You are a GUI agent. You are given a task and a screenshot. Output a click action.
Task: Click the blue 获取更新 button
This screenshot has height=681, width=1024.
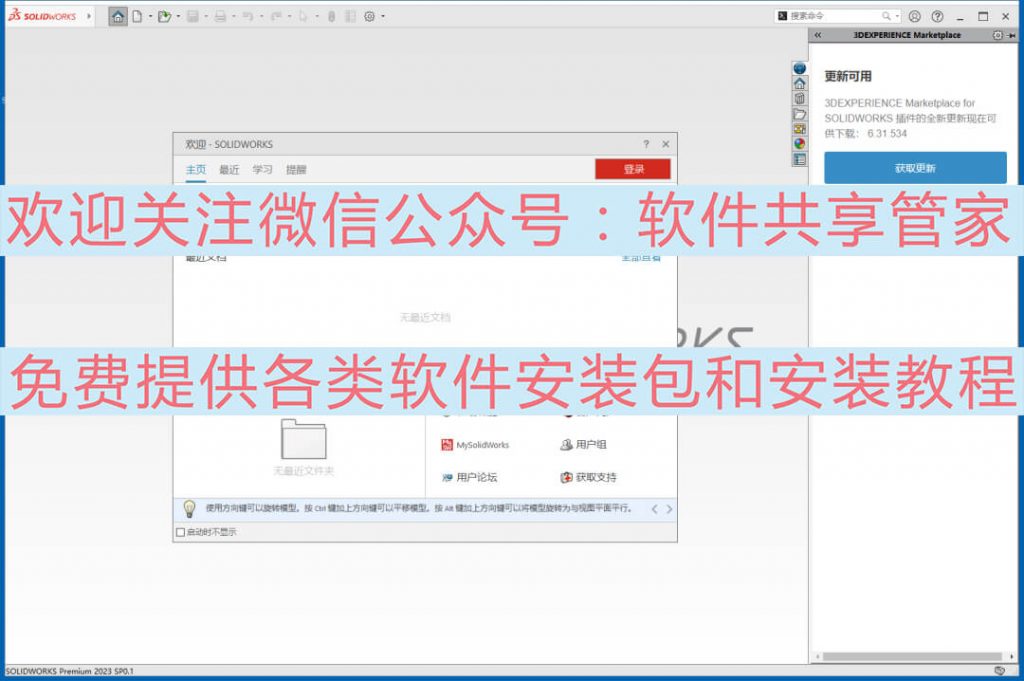[915, 168]
